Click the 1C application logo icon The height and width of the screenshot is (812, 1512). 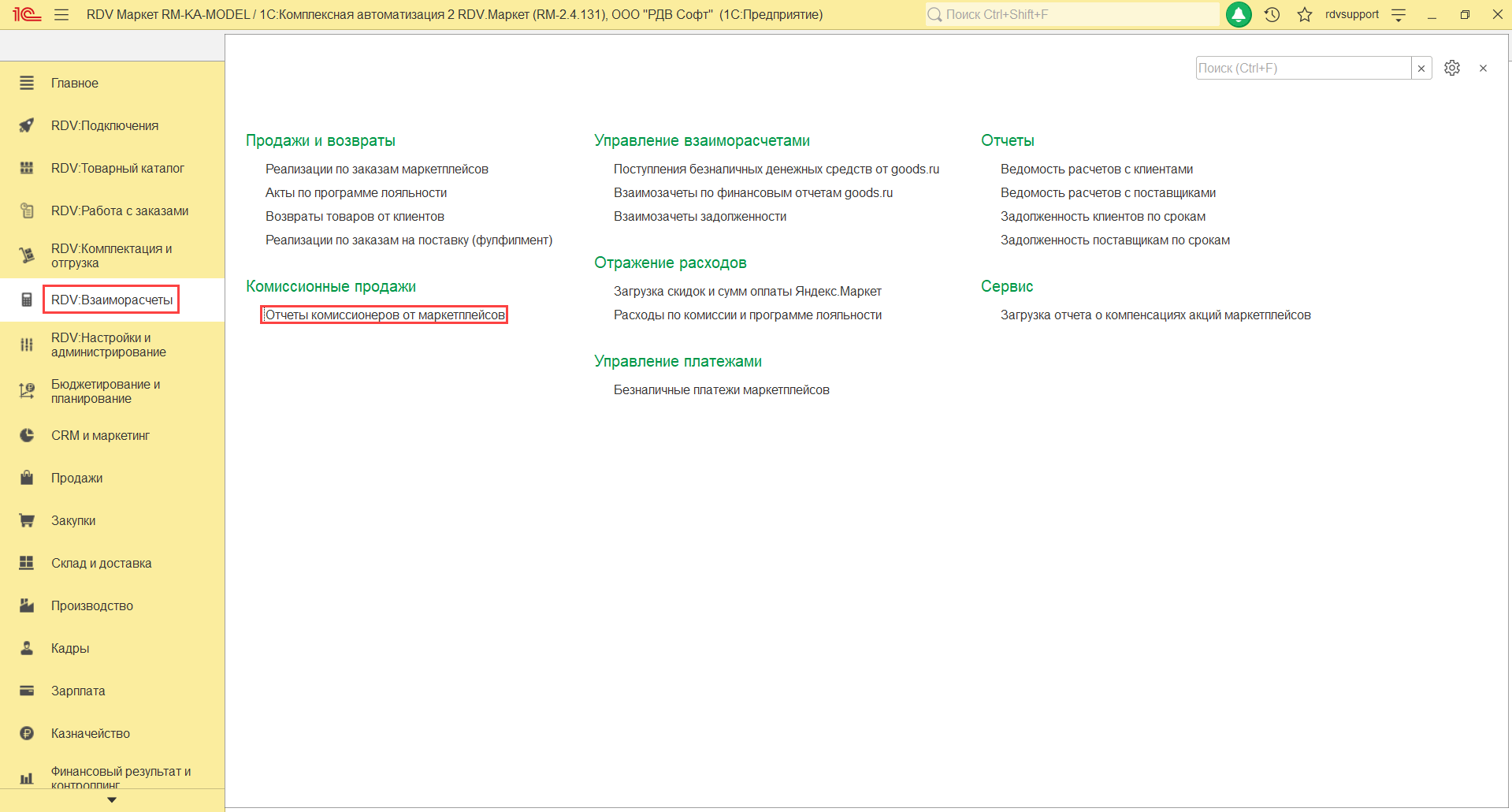point(27,14)
